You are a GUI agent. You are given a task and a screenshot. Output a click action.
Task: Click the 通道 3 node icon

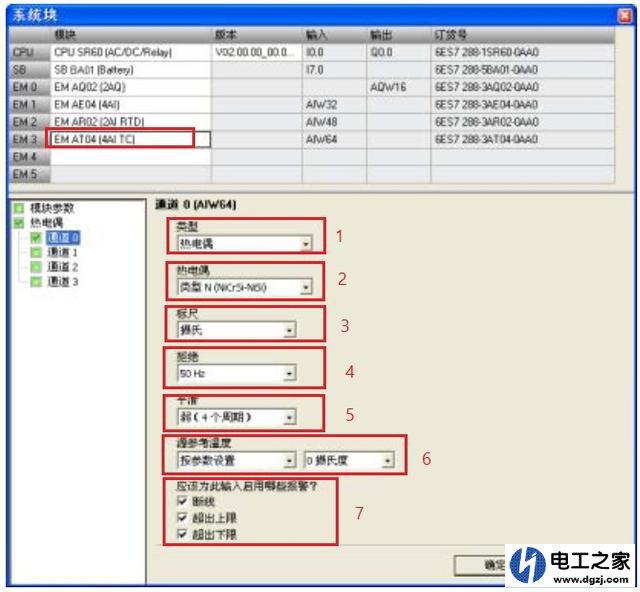click(36, 283)
